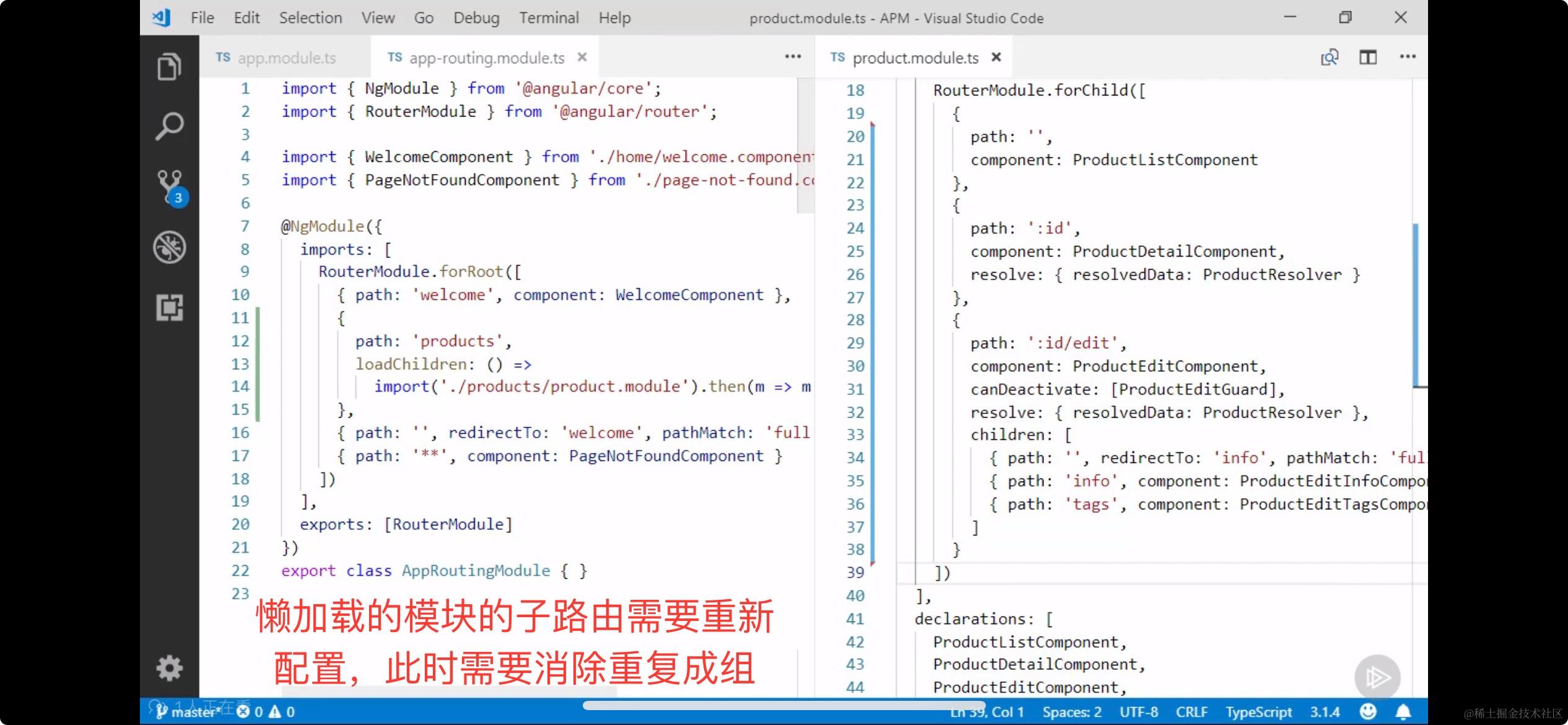
Task: Open the Terminal menu
Action: [x=549, y=18]
